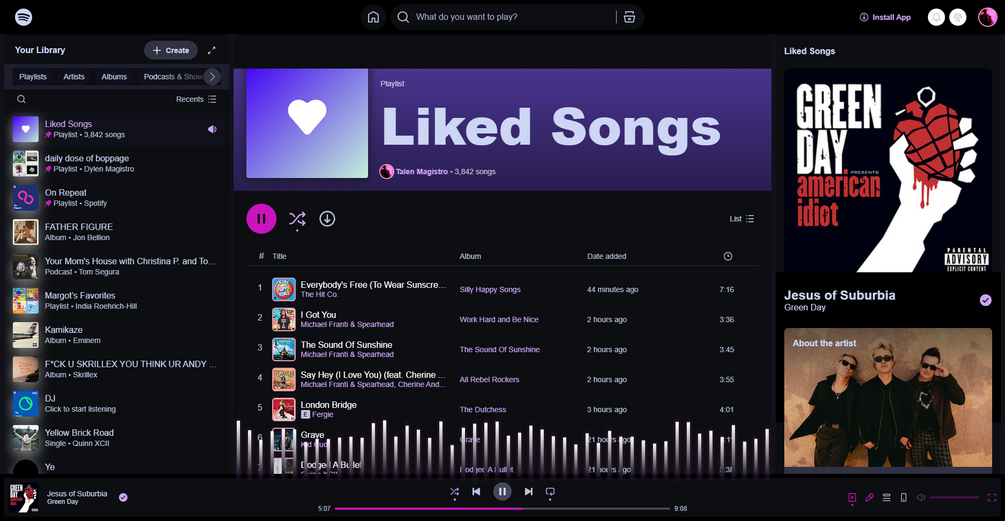The image size is (1005, 521).
Task: Click album art thumbnail in player bar
Action: coord(24,498)
